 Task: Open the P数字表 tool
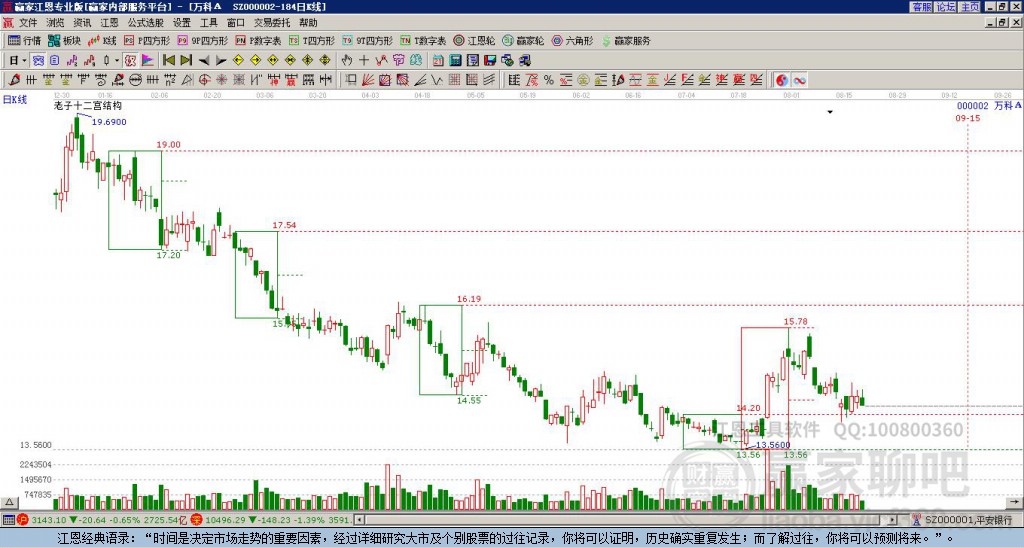258,40
